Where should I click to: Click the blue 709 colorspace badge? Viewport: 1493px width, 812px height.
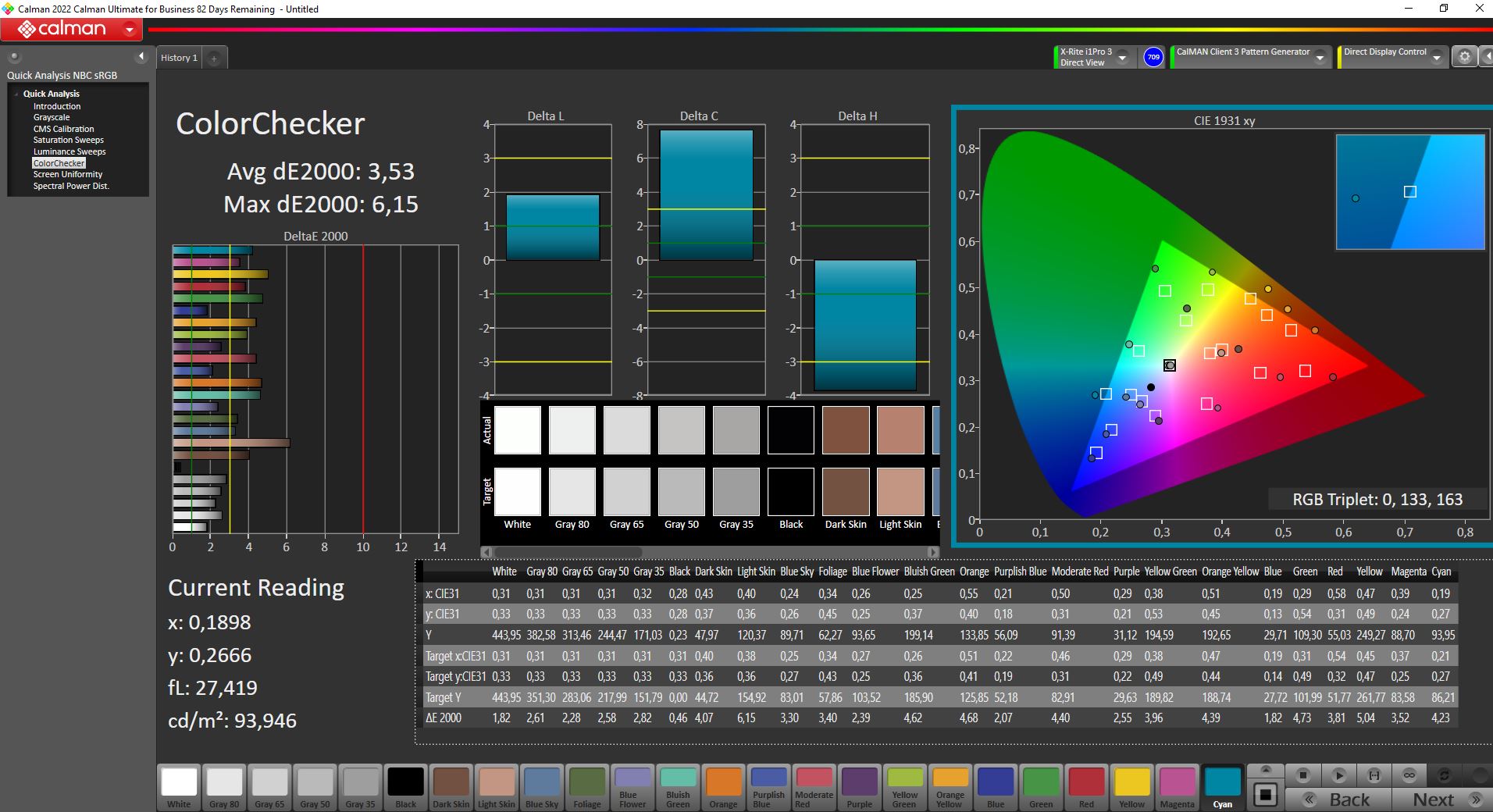click(x=1153, y=57)
